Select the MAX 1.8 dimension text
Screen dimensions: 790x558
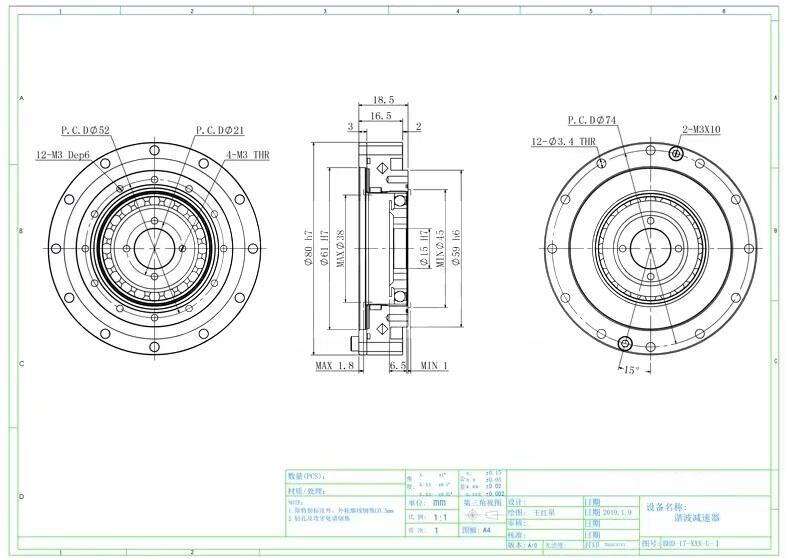point(334,366)
